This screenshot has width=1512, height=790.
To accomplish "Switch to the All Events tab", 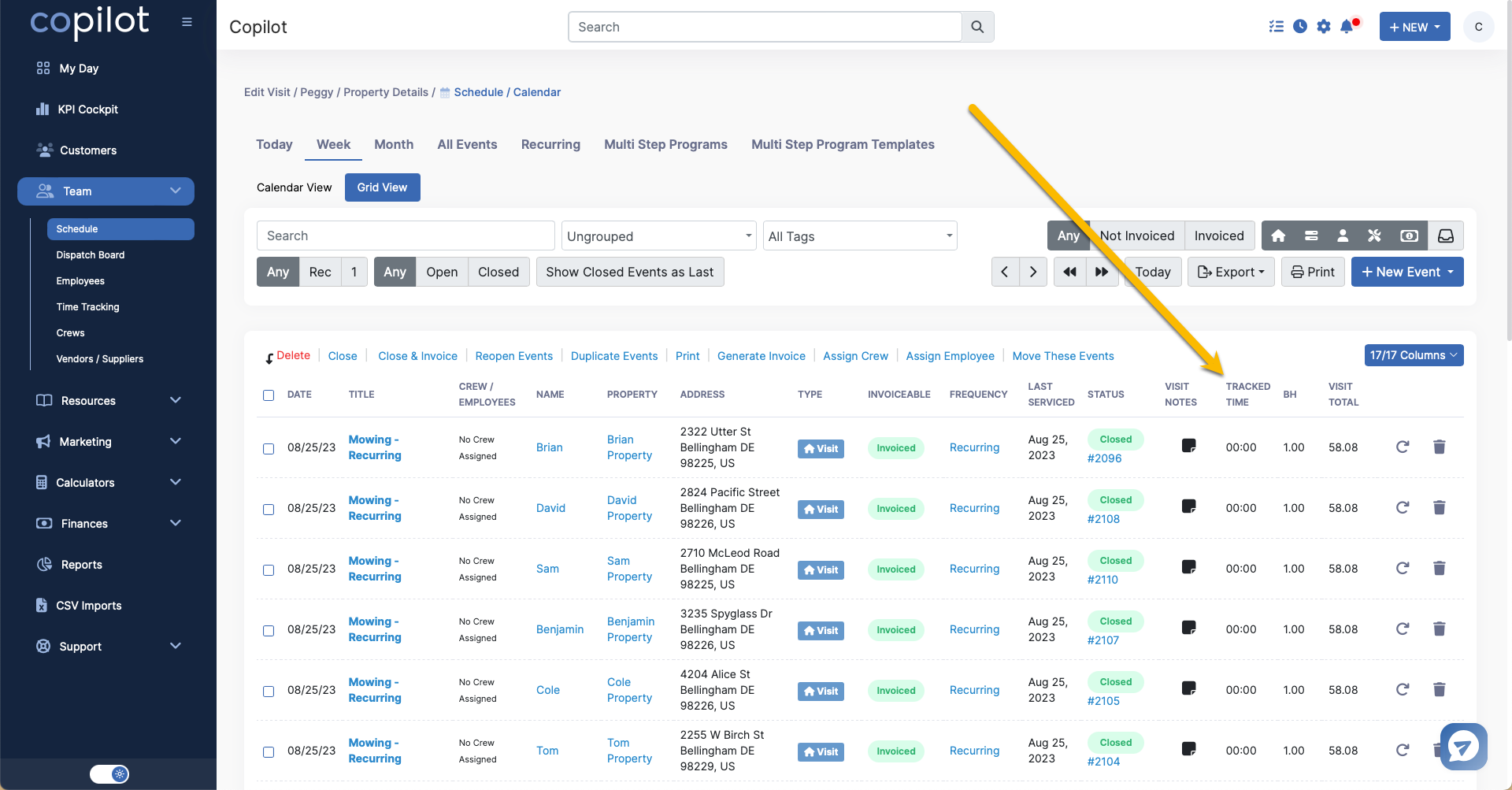I will 467,144.
